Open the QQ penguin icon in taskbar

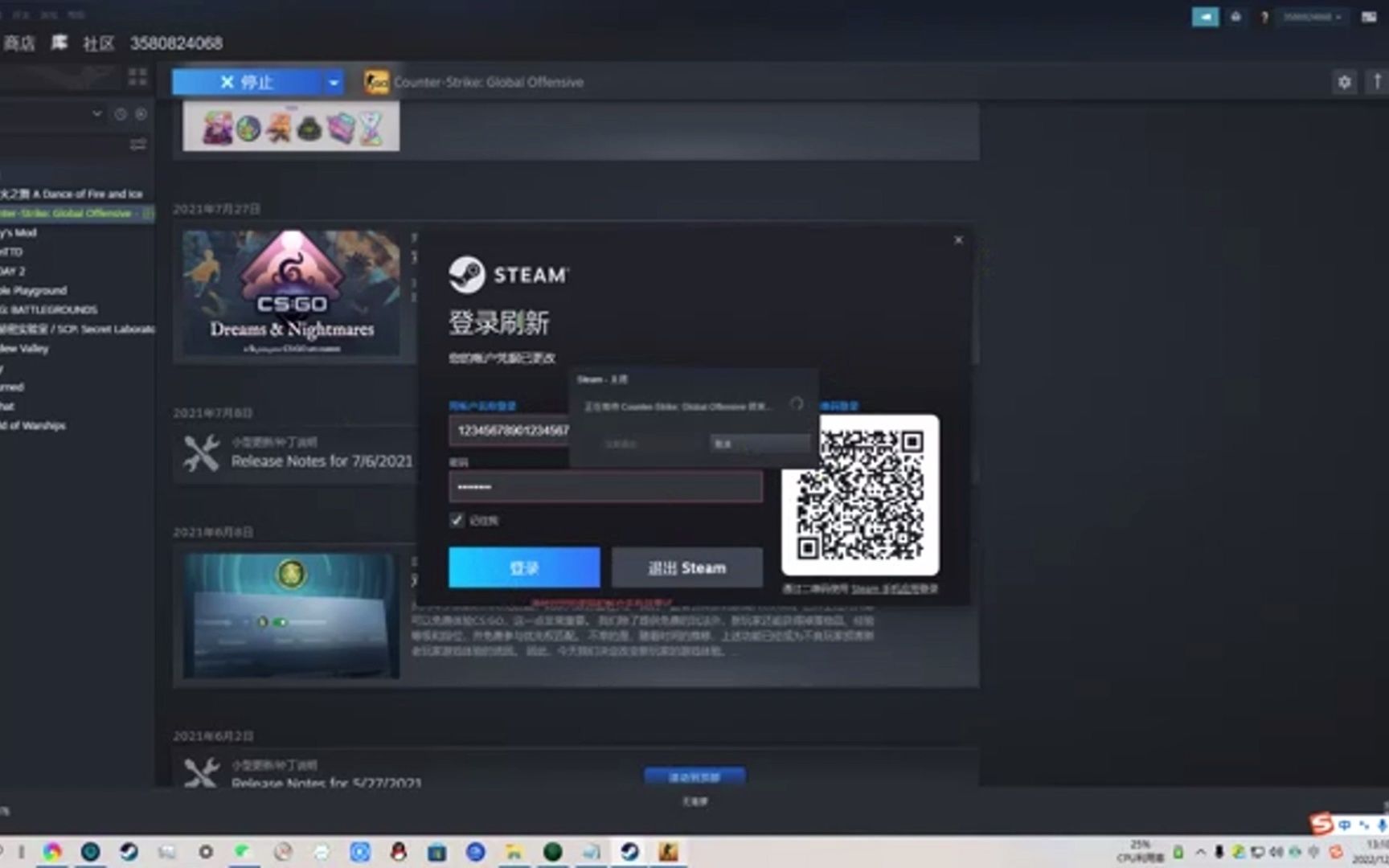(398, 852)
